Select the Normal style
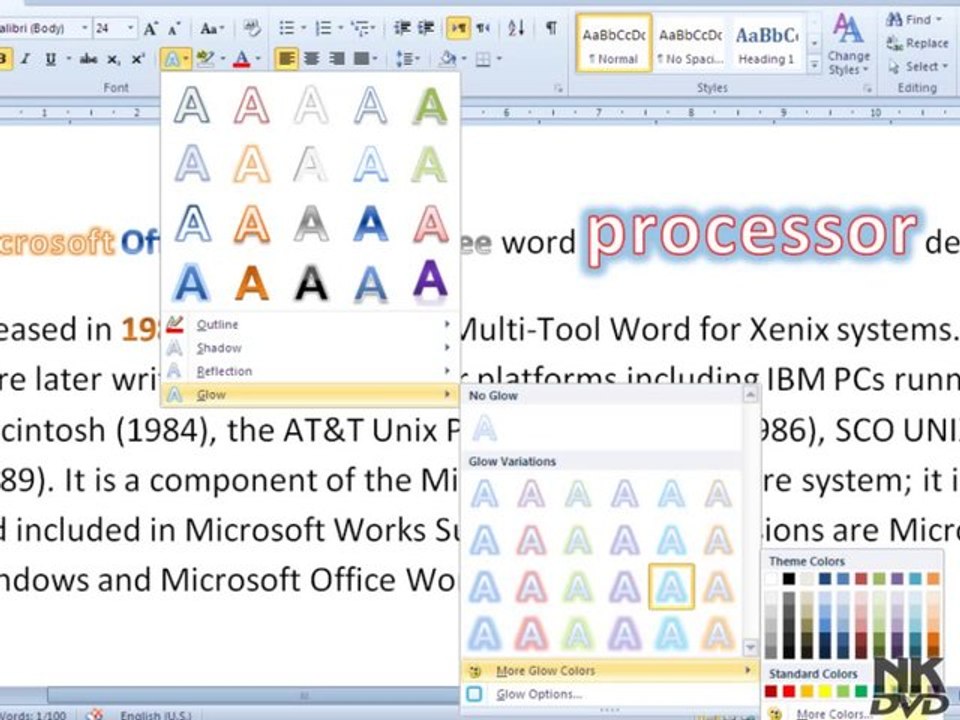The height and width of the screenshot is (720, 960). pos(613,44)
